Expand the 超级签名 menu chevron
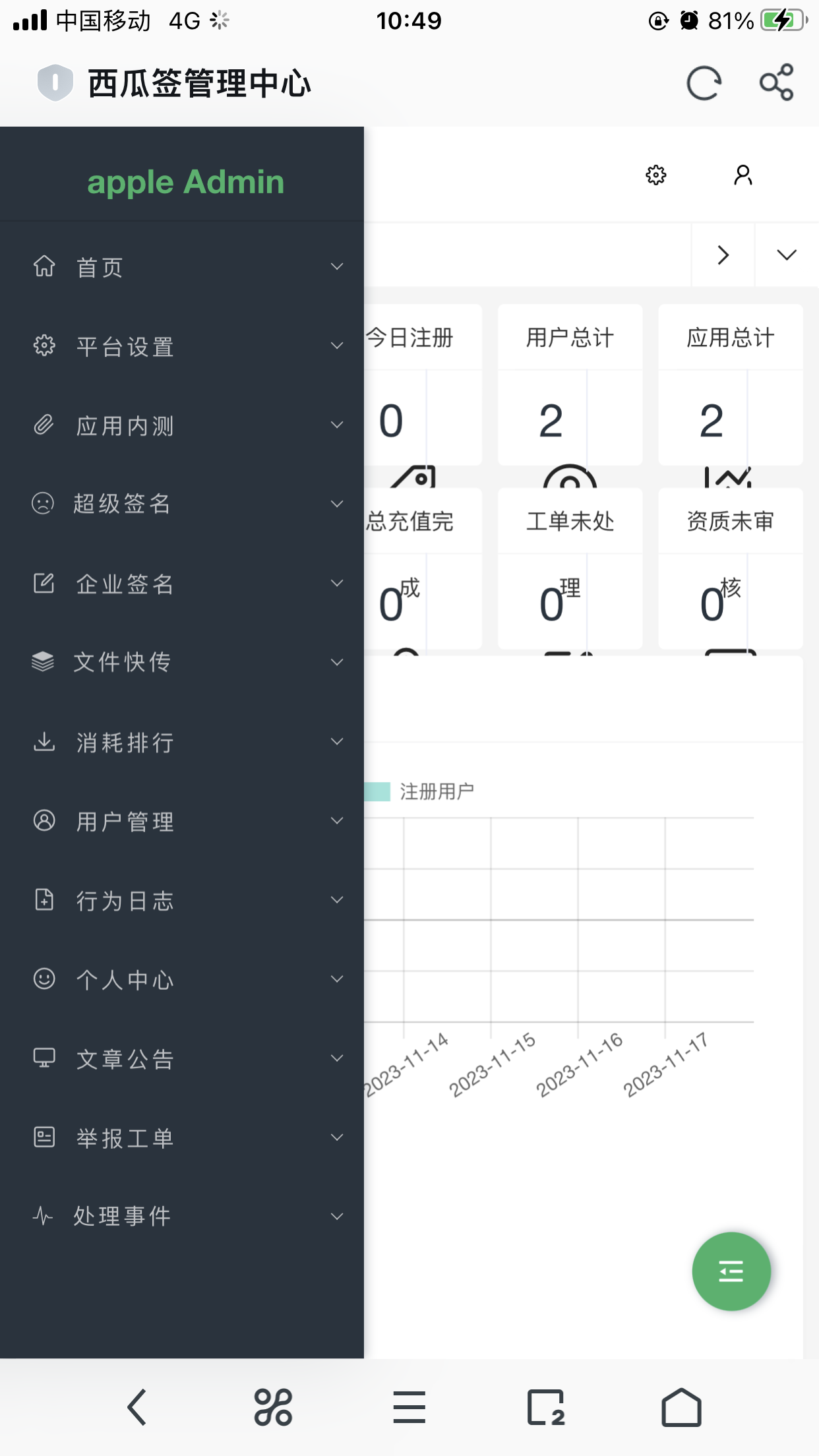 pyautogui.click(x=337, y=504)
